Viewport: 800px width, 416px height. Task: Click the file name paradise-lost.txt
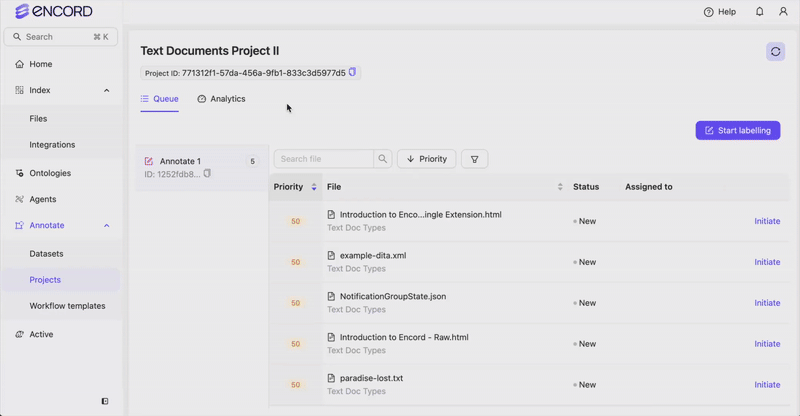pos(371,378)
